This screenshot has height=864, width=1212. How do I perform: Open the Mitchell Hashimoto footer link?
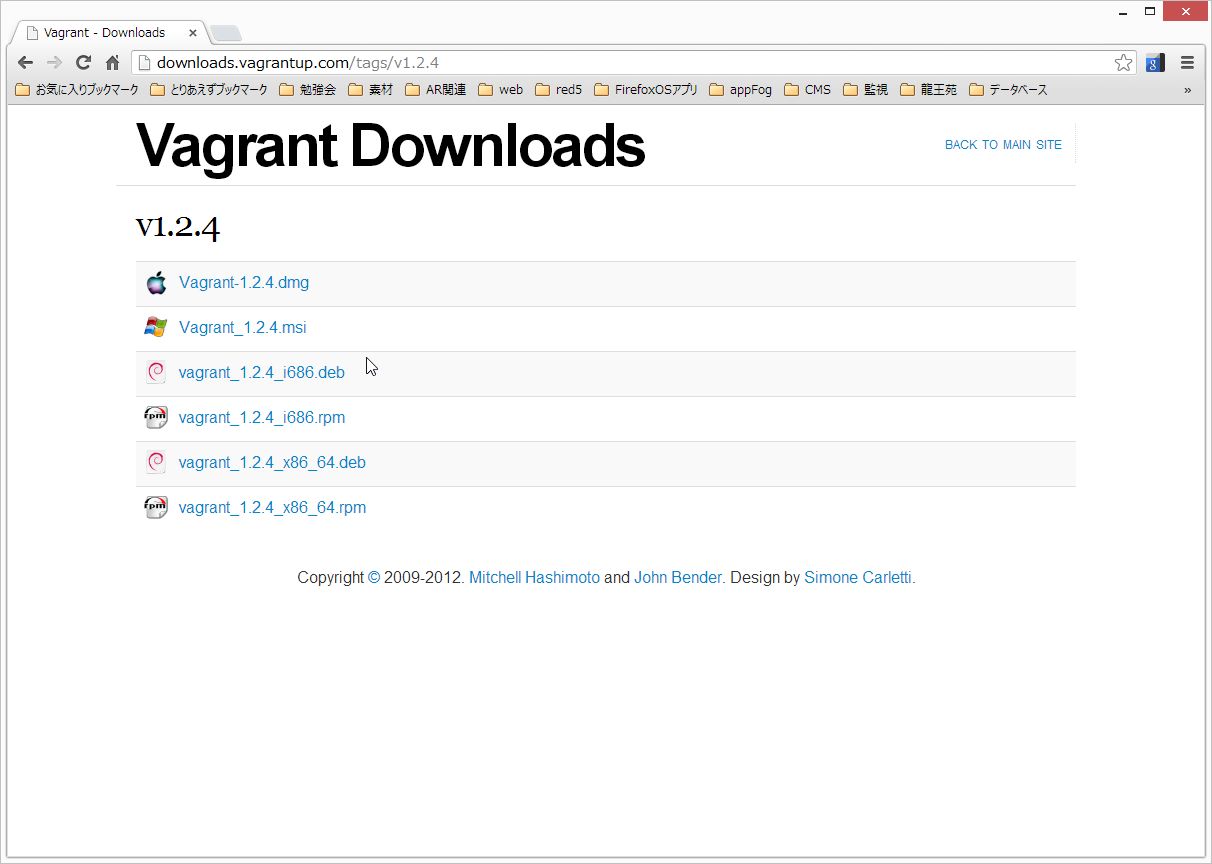(x=534, y=578)
